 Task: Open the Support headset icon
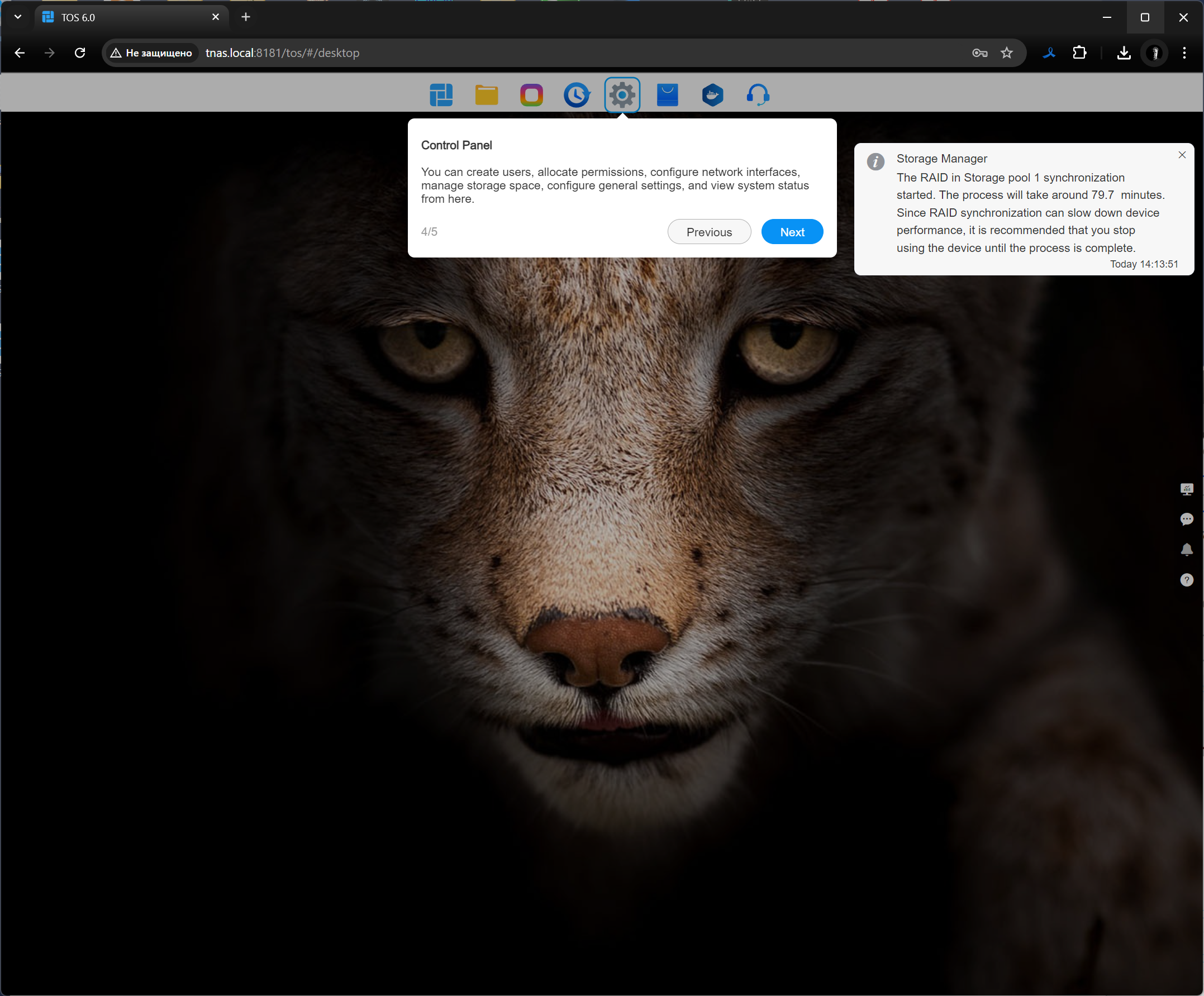click(x=758, y=94)
